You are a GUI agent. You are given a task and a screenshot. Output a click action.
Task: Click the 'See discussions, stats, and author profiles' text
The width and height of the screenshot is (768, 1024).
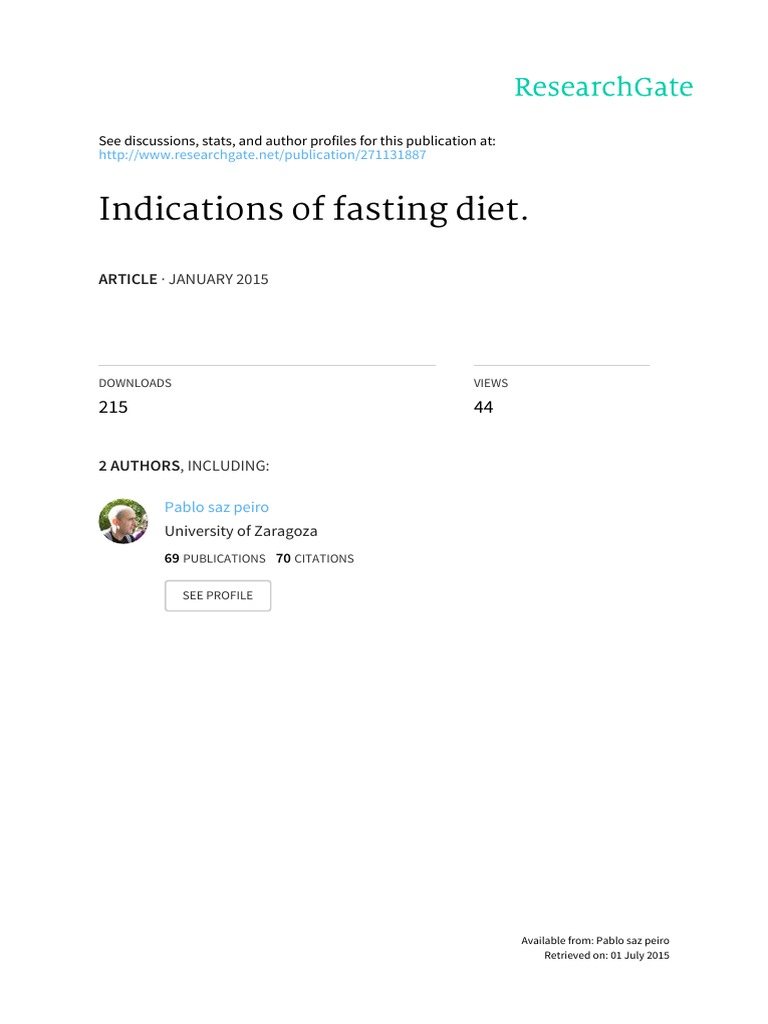tap(297, 141)
